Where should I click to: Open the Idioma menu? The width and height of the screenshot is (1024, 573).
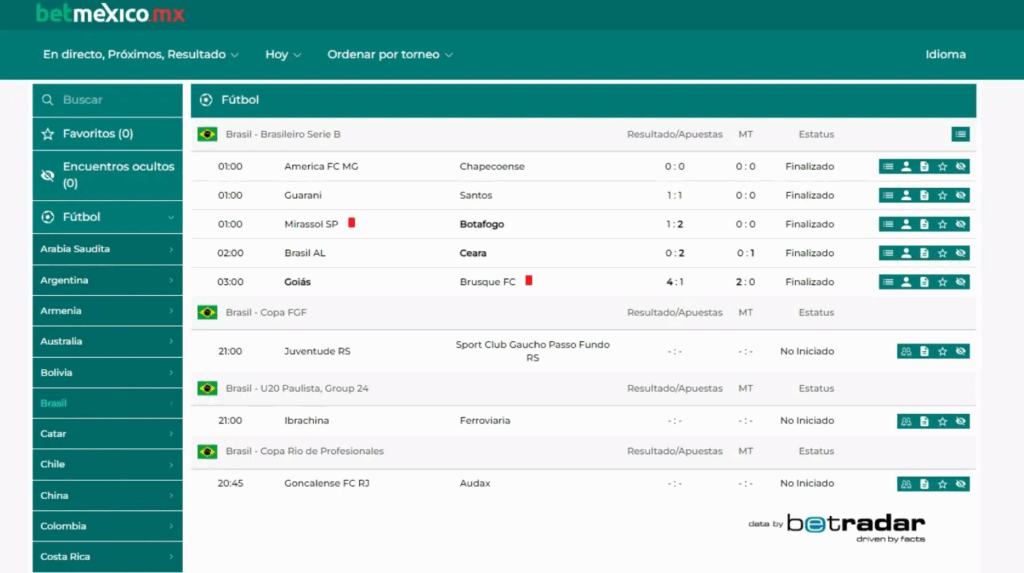tap(945, 55)
